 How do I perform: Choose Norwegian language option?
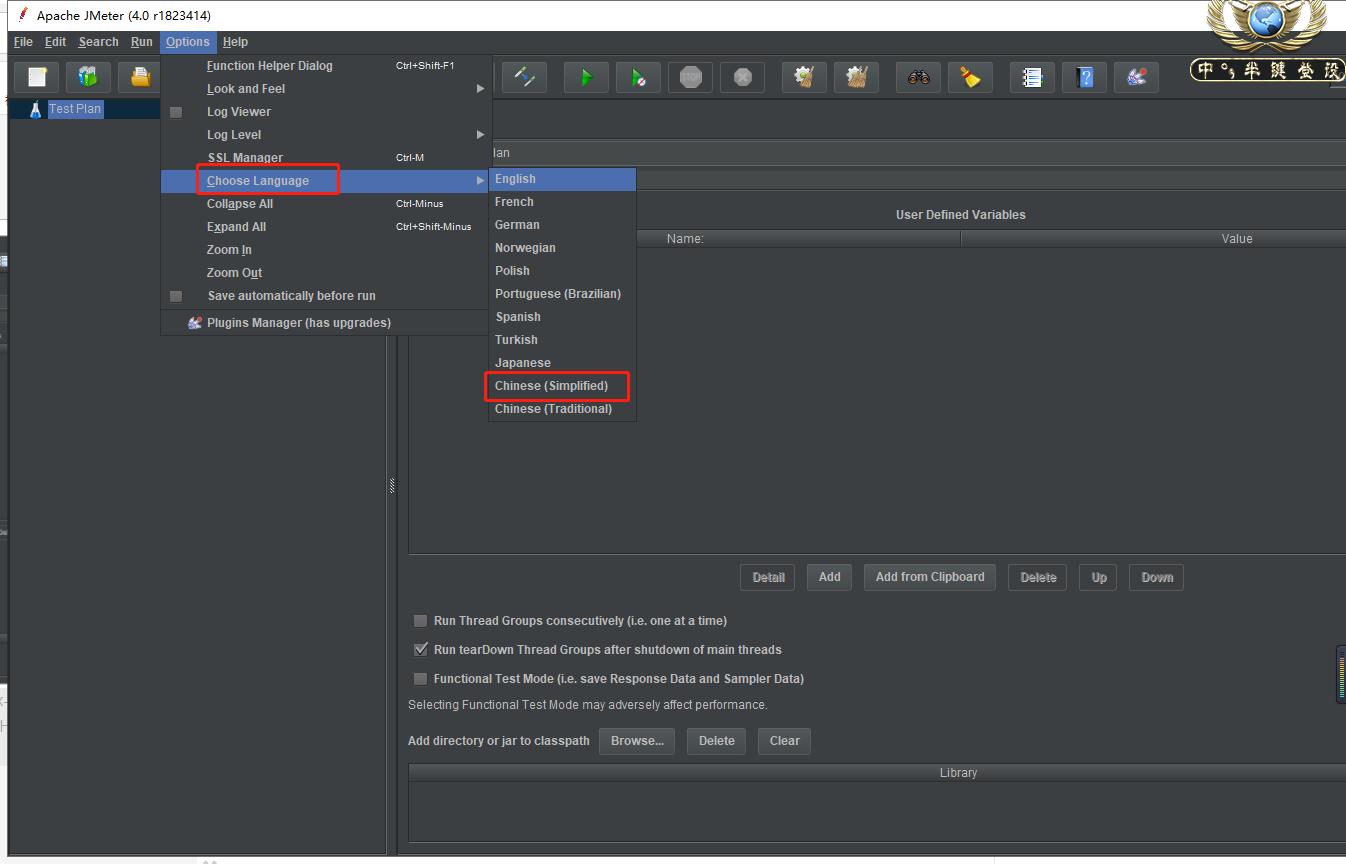(x=562, y=248)
